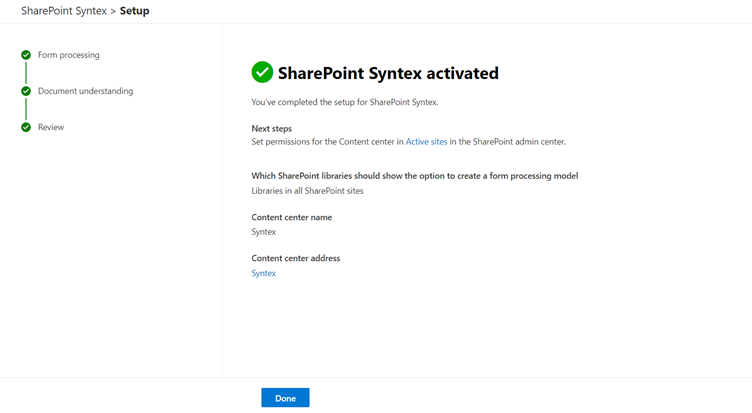Click the large green activated checkmark icon
The height and width of the screenshot is (413, 752).
point(262,72)
